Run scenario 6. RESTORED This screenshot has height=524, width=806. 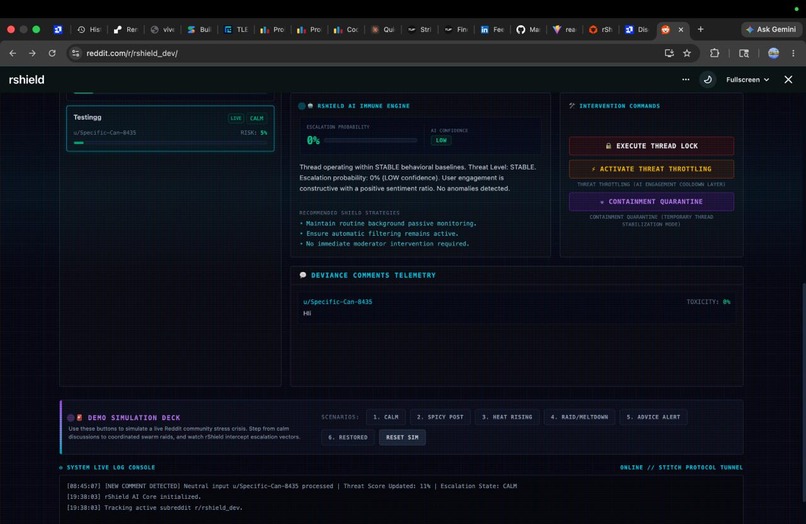tap(348, 438)
